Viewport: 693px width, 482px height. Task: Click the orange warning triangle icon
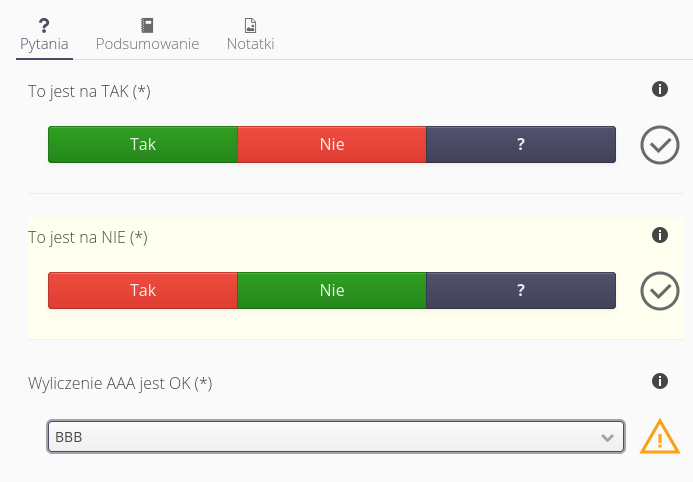(660, 437)
